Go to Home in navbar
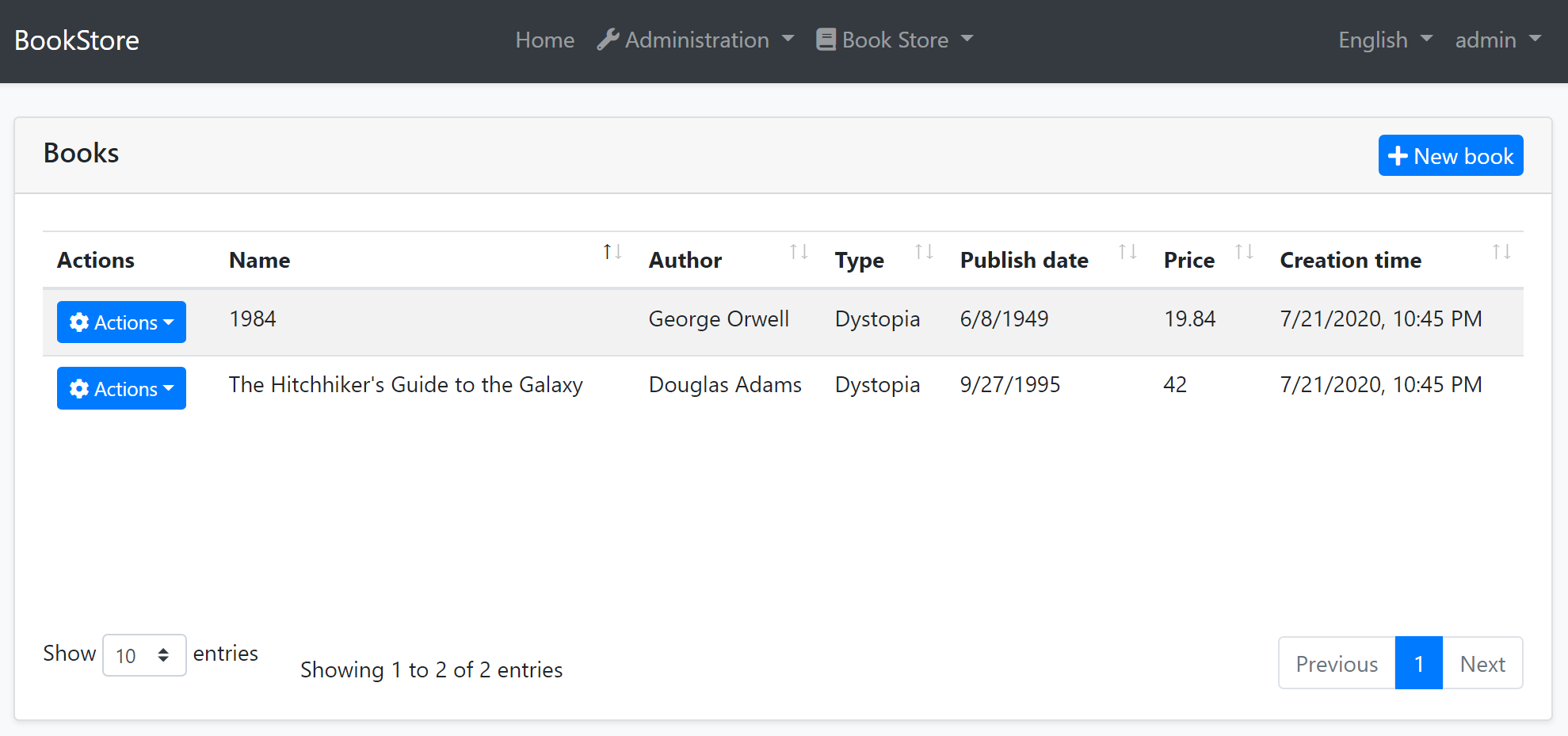The height and width of the screenshot is (736, 1568). pos(544,40)
